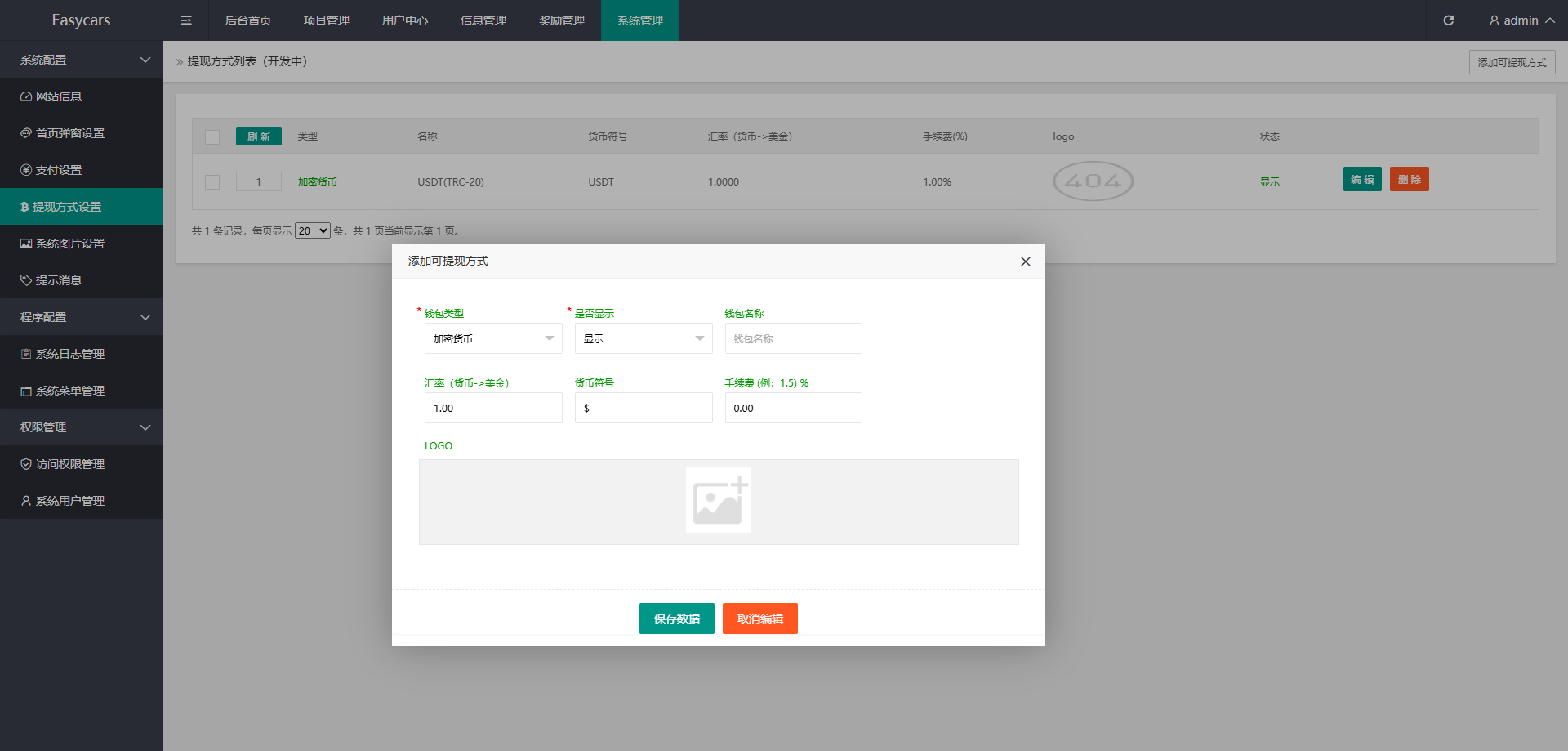
Task: Click the 钱包名称 input field
Action: coord(793,338)
